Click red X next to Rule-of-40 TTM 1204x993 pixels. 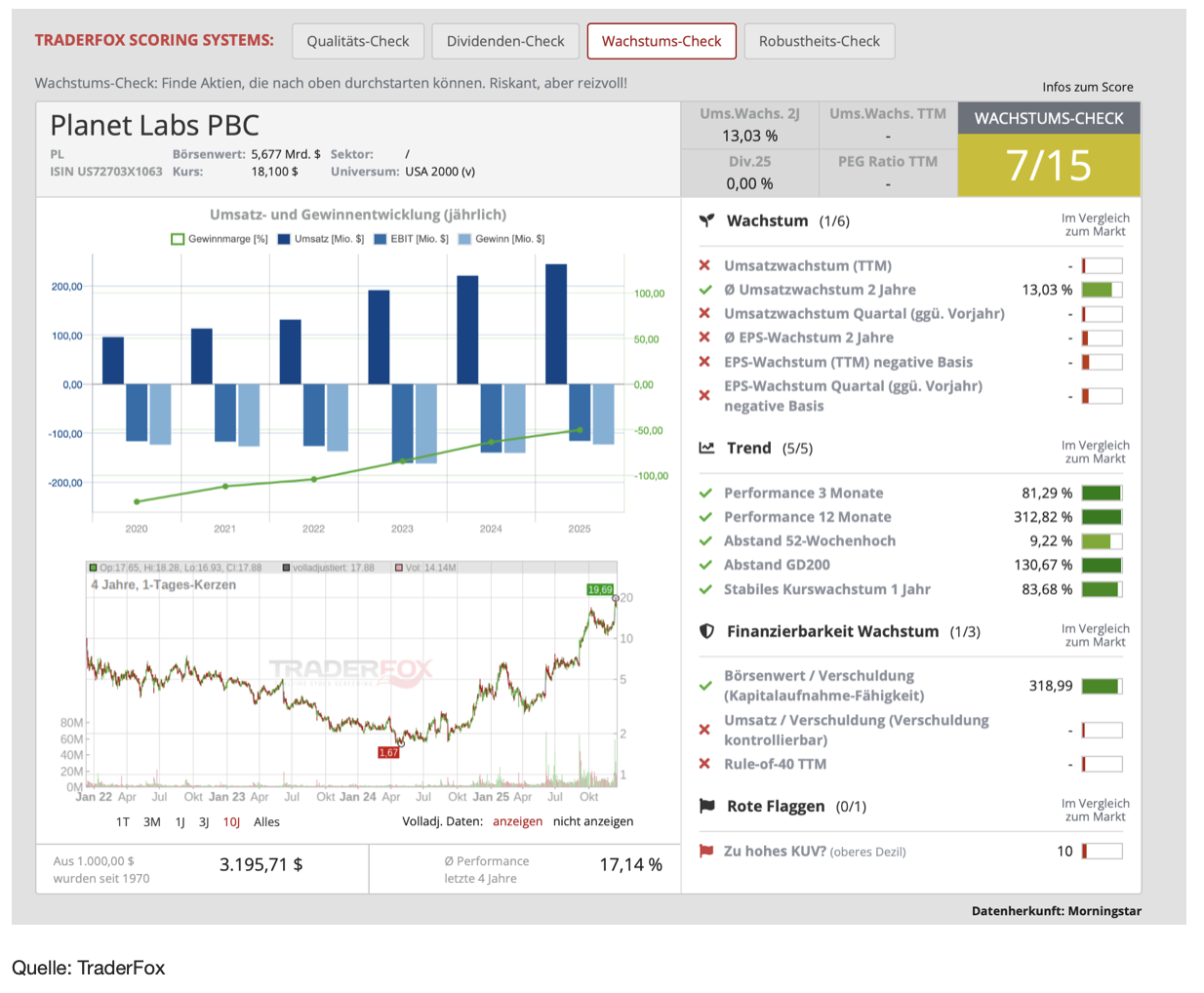coord(704,765)
